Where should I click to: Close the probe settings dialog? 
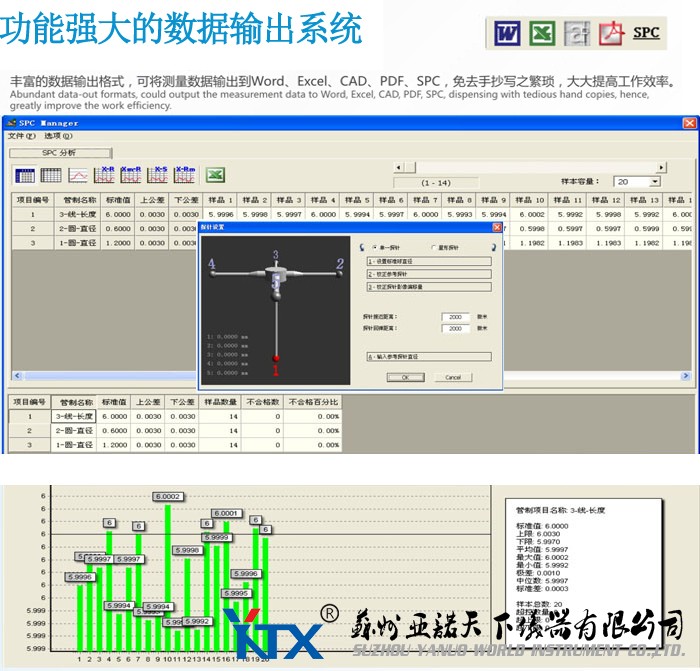point(497,227)
